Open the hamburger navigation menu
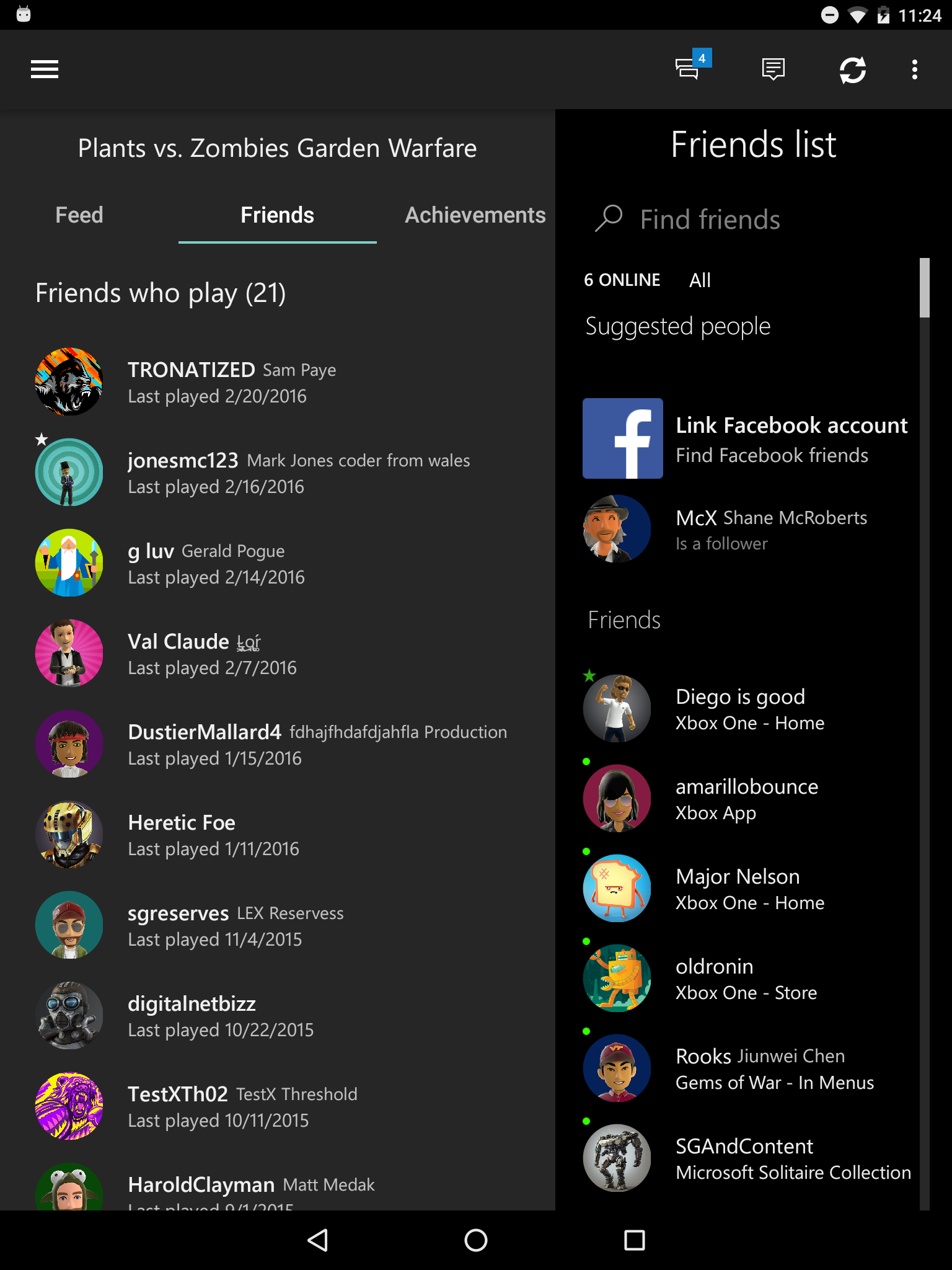952x1270 pixels. [x=45, y=69]
